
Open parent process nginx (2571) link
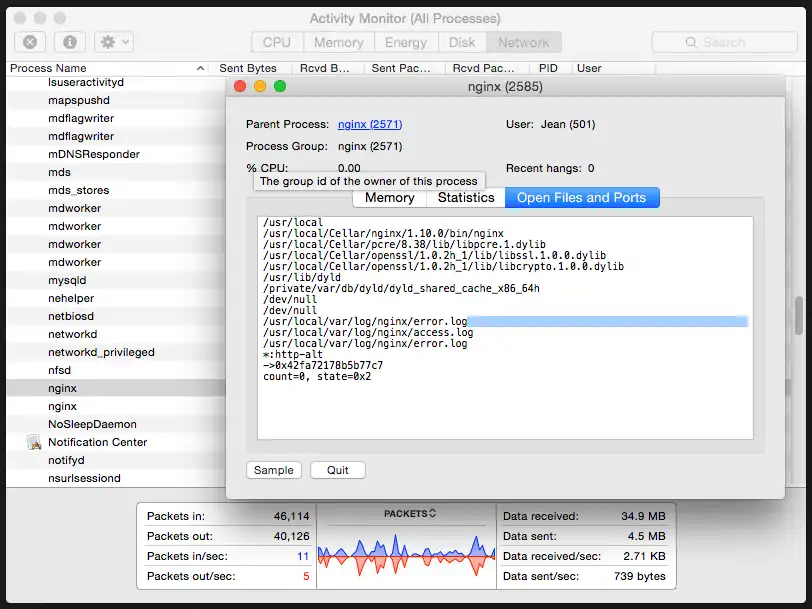(x=370, y=124)
